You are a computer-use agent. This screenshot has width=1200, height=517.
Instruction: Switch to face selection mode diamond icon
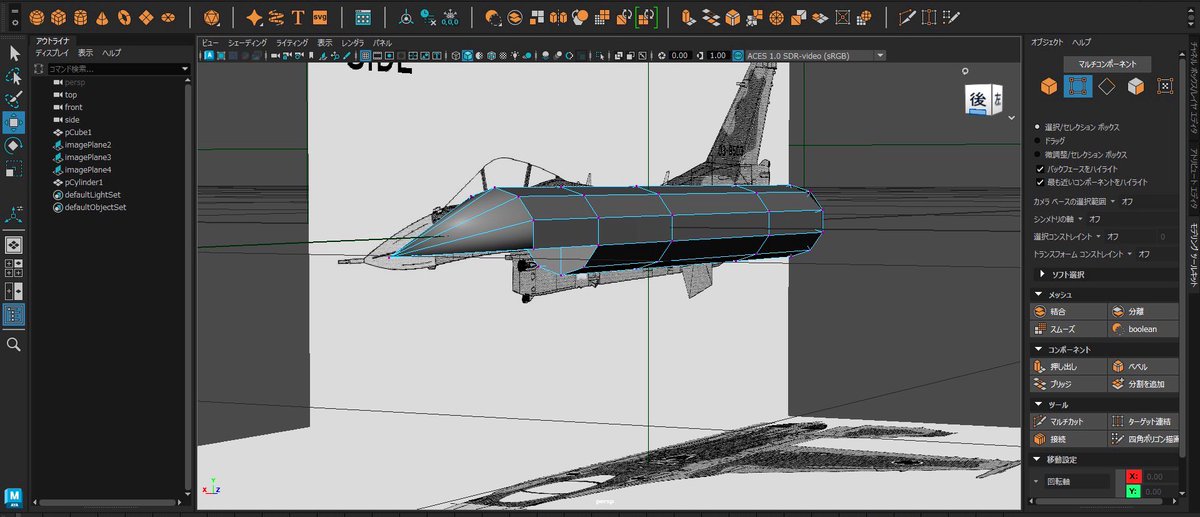coord(1107,87)
